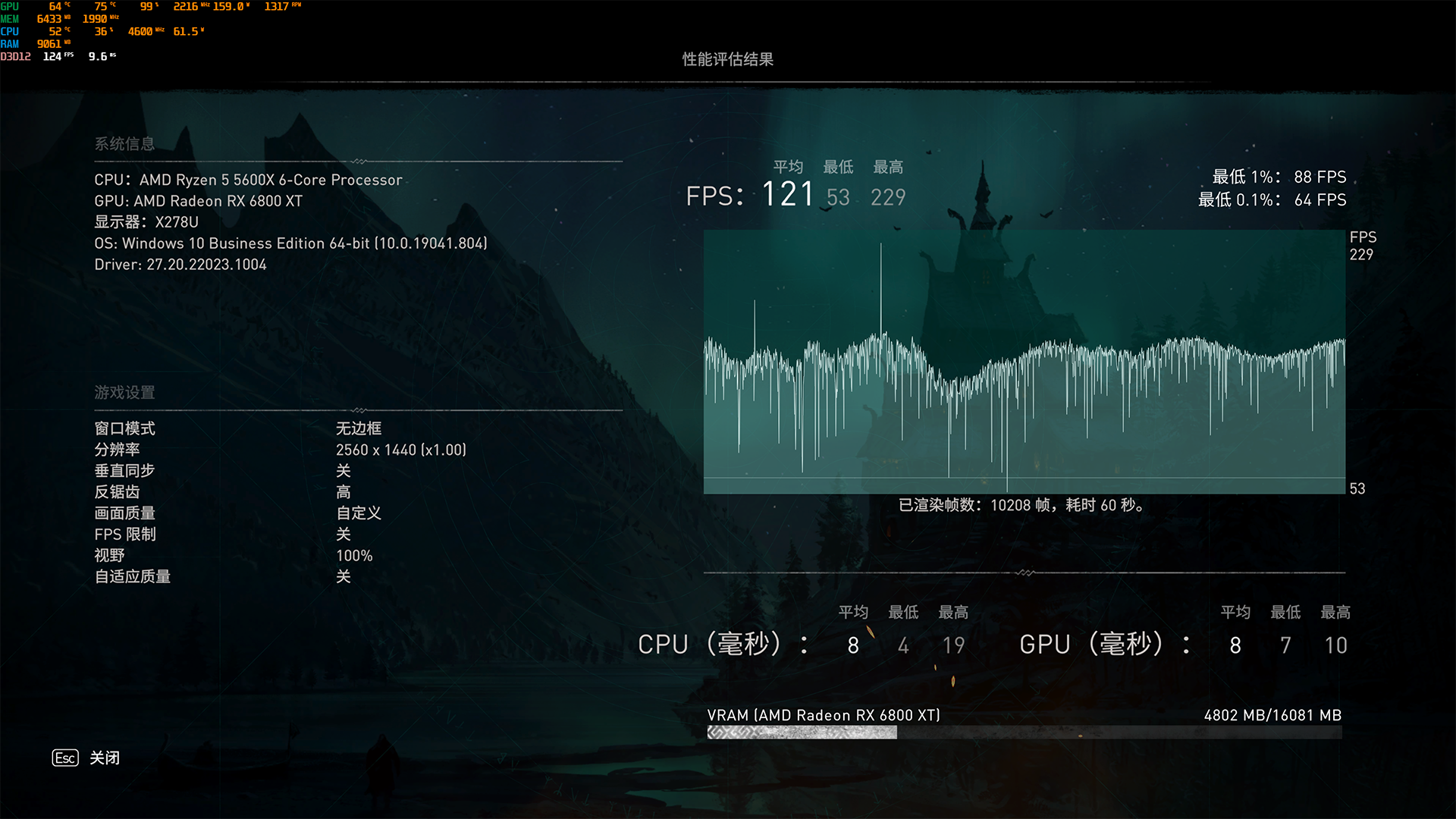Click the 关闭 close button label

click(105, 758)
